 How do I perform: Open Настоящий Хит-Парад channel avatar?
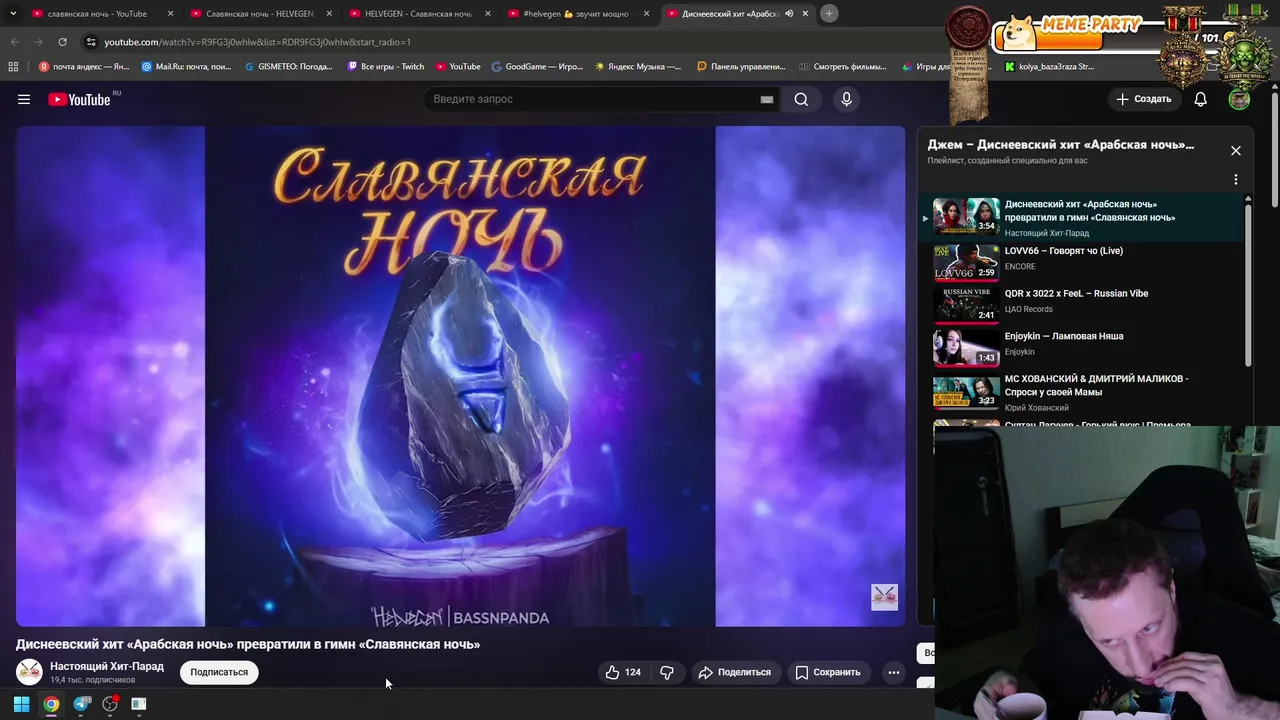coord(29,672)
